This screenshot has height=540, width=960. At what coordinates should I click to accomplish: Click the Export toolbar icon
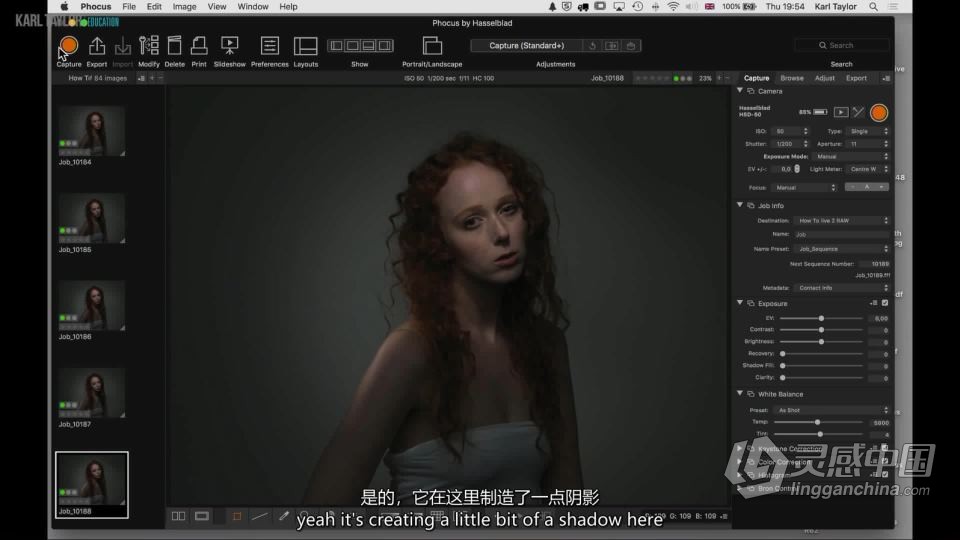(97, 46)
